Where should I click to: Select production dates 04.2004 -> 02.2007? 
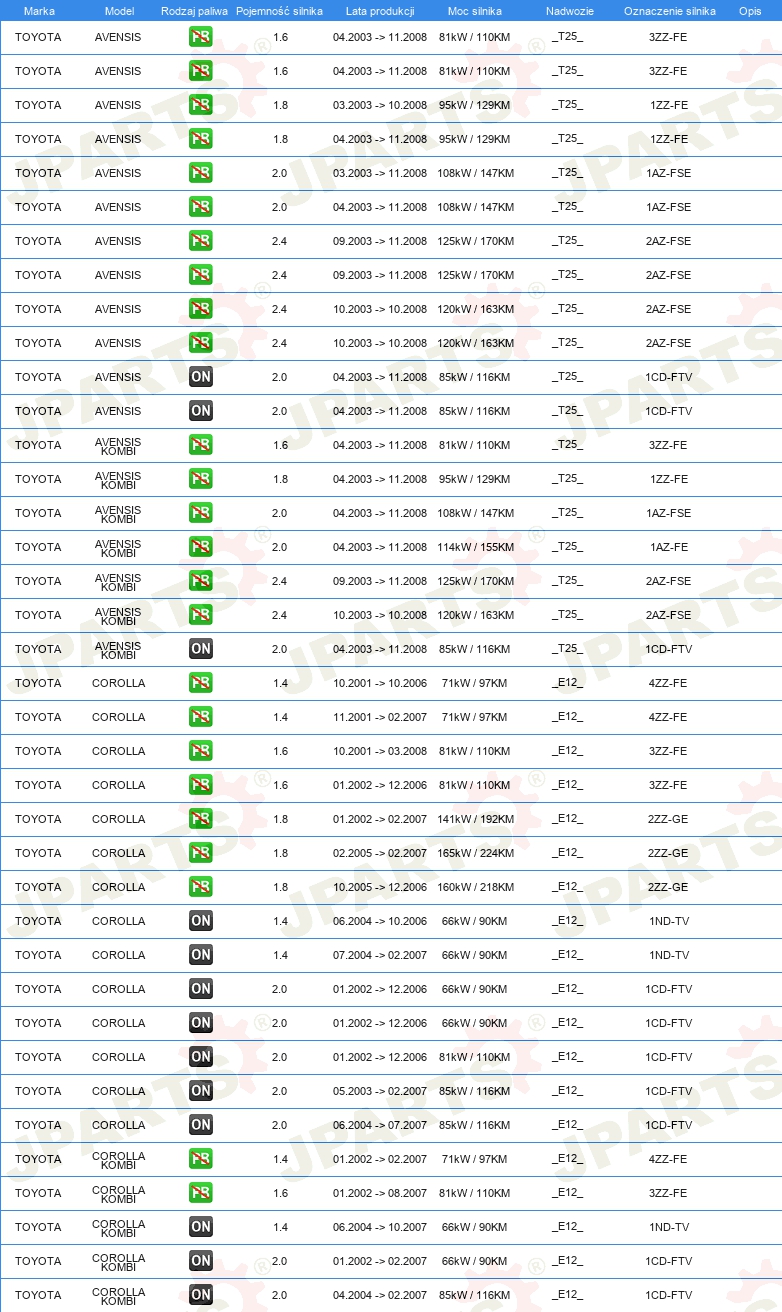tap(380, 1295)
